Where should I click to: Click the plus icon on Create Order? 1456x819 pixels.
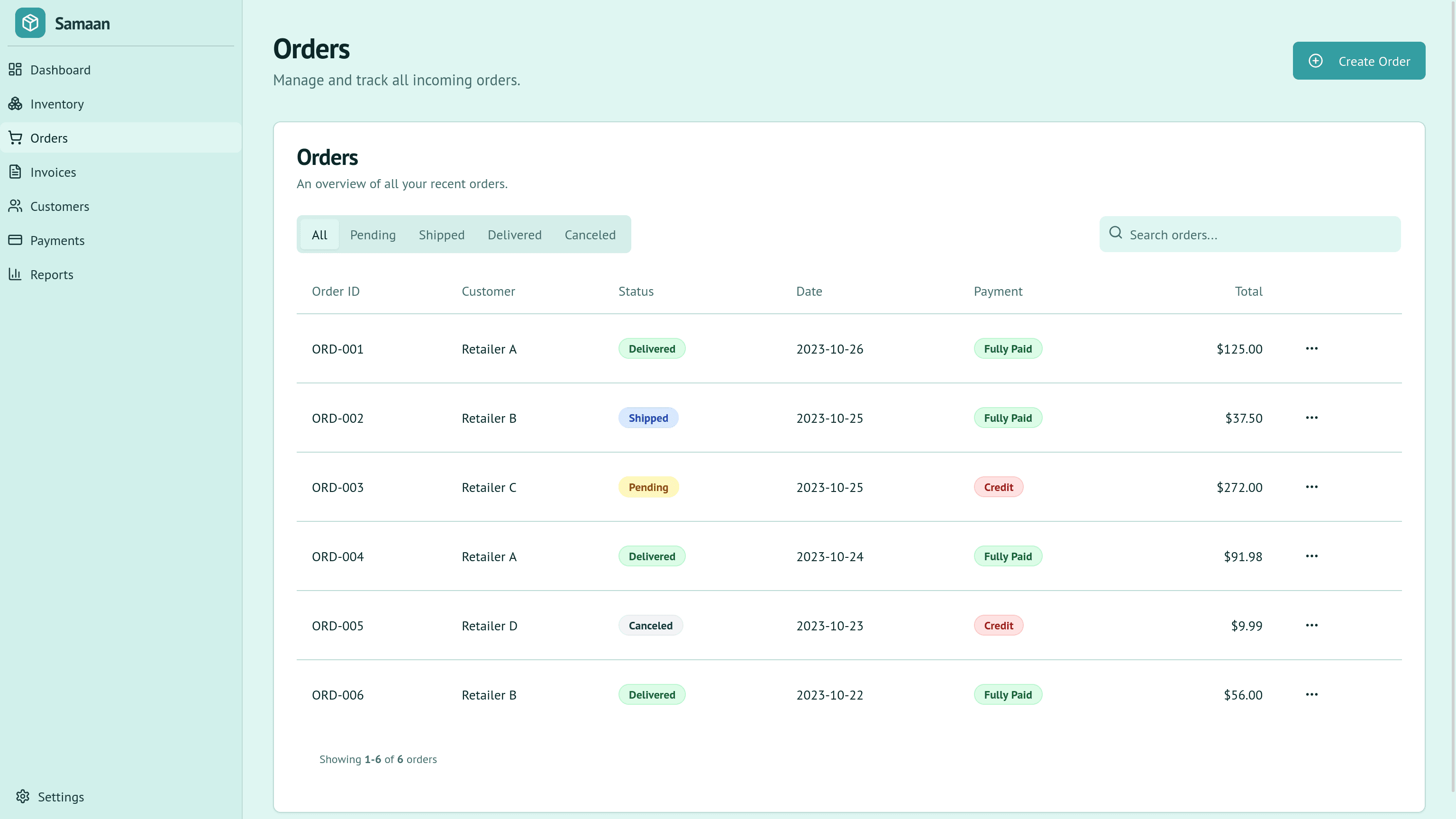pyautogui.click(x=1316, y=61)
